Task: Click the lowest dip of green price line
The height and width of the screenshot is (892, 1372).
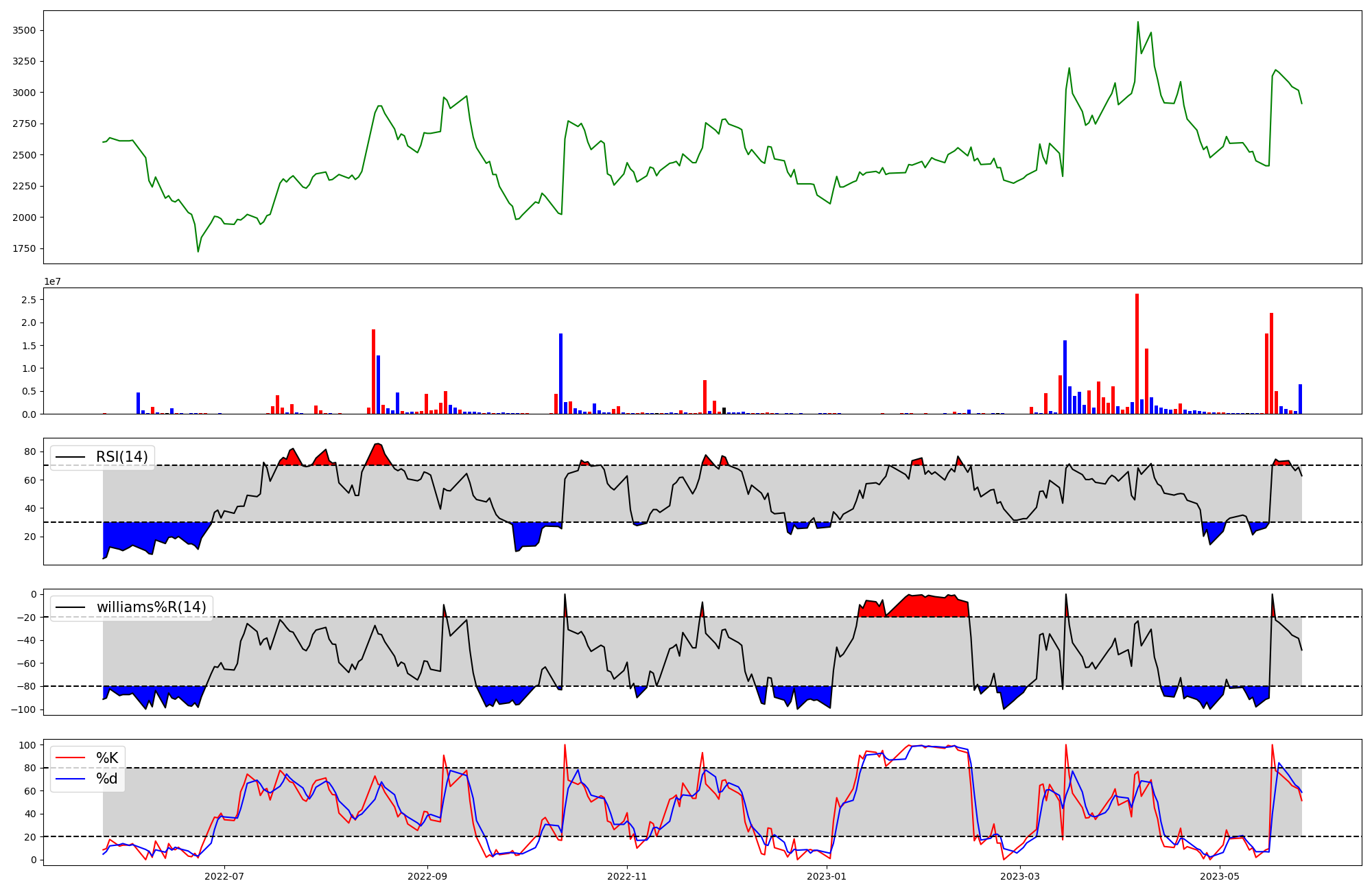Action: pyautogui.click(x=198, y=251)
